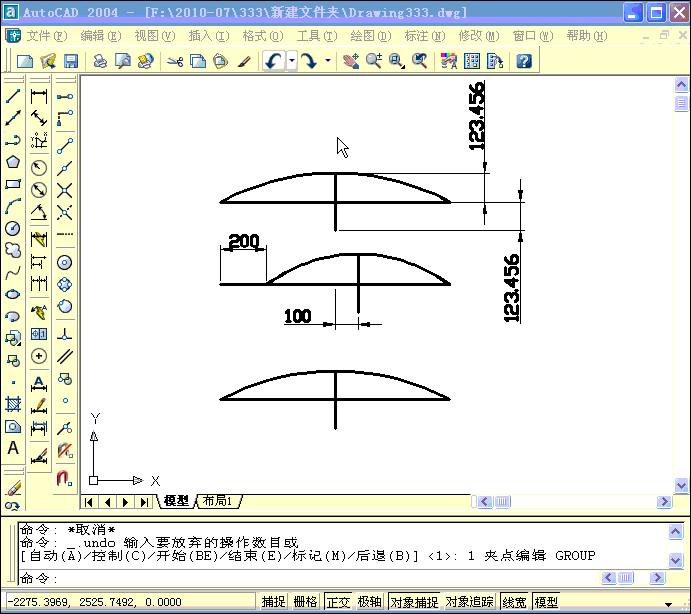The image size is (691, 614).
Task: Click the Redo arrow button
Action: (x=309, y=61)
